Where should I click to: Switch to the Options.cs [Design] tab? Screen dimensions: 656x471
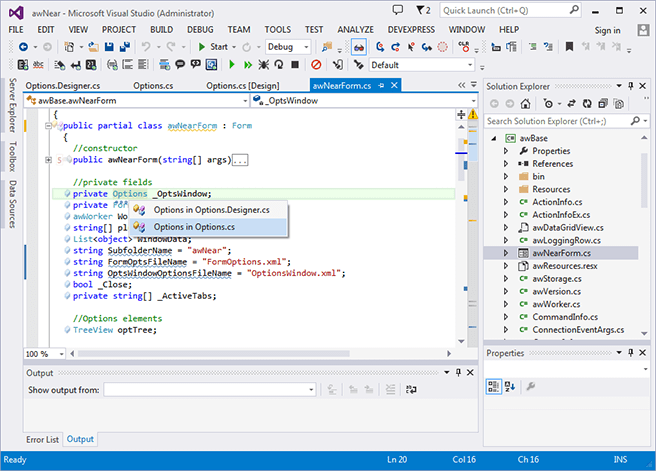[x=242, y=86]
